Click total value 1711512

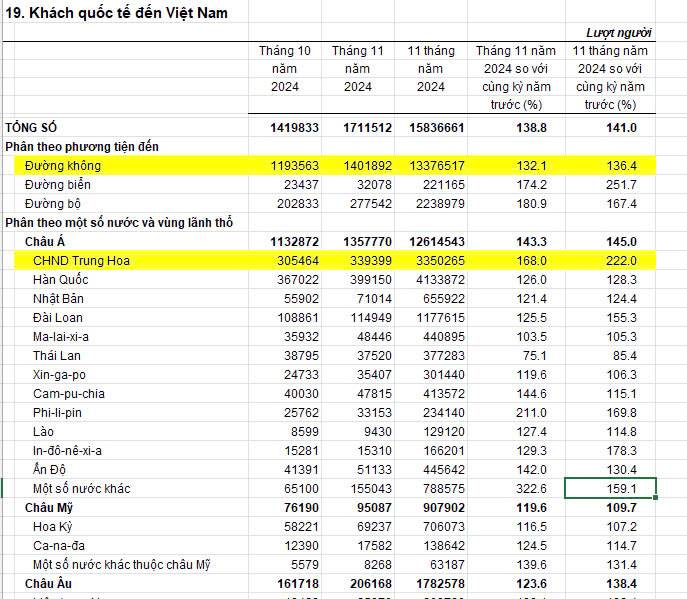pyautogui.click(x=367, y=128)
